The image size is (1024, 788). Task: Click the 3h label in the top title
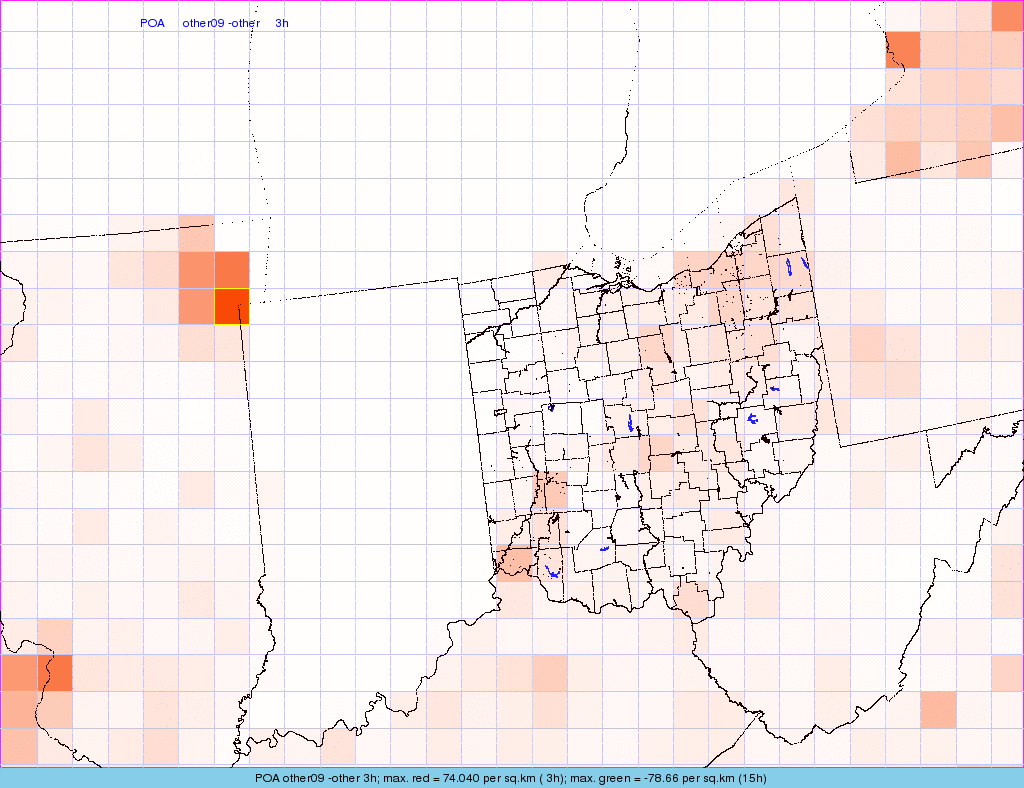[x=282, y=23]
